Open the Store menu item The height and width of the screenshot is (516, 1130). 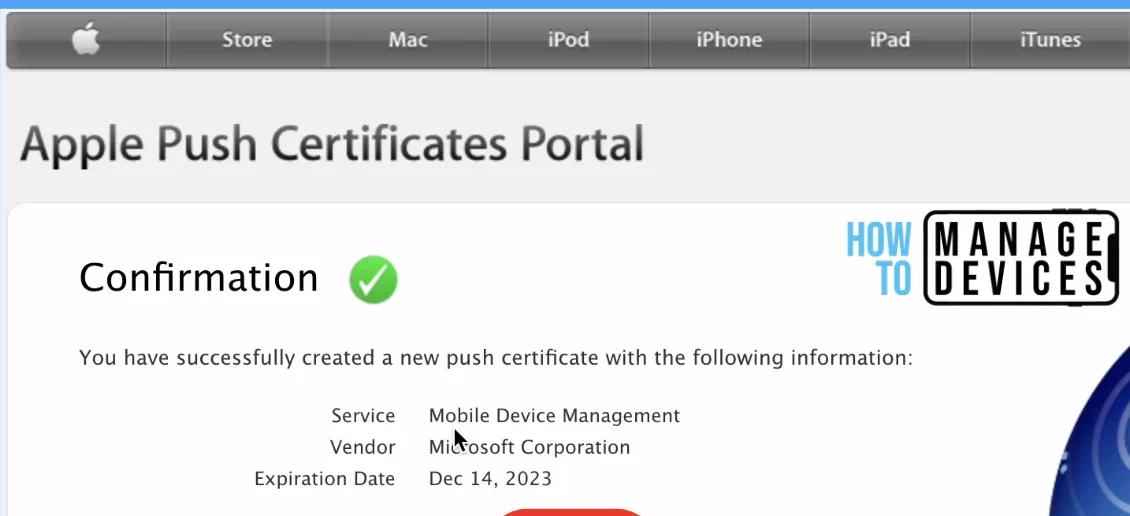[246, 40]
